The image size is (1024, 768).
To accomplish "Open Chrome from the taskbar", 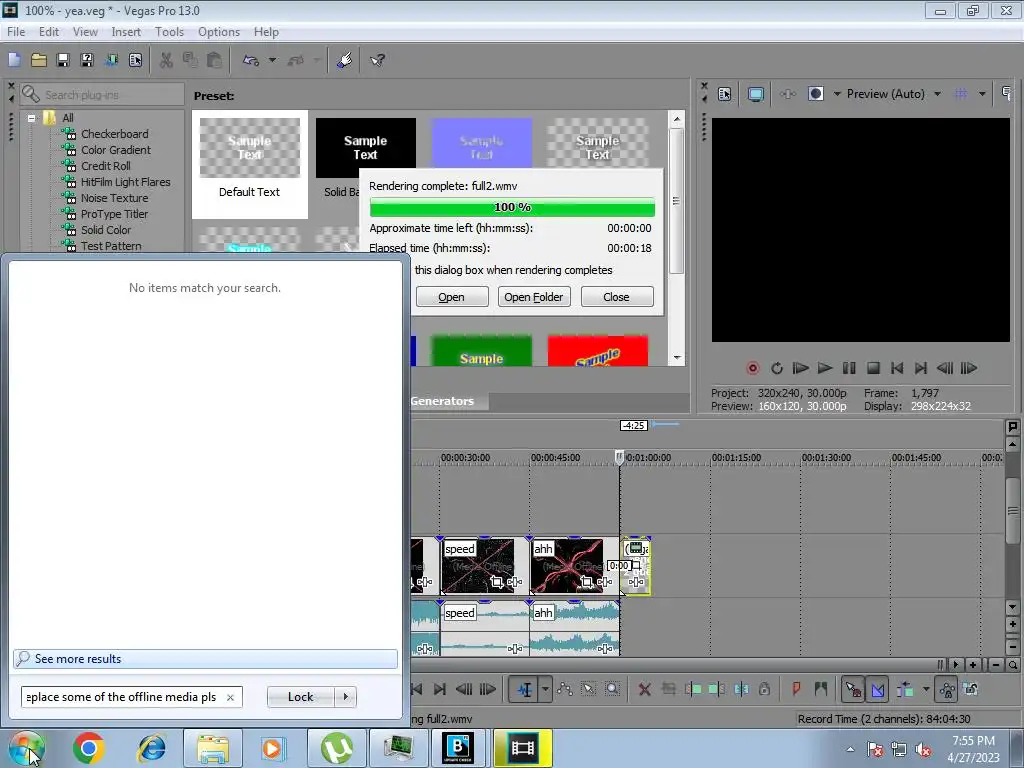I will [x=89, y=748].
